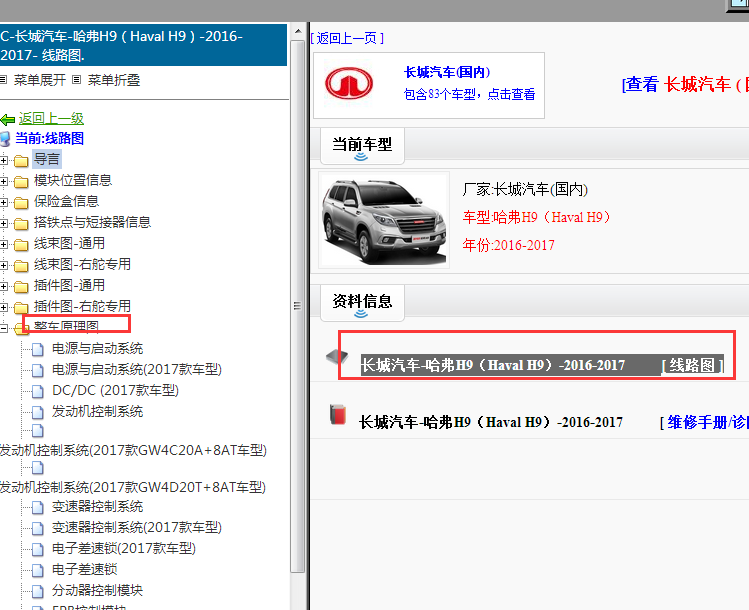Click the 返回上一页 link
Viewport: 749px width, 610px height.
click(x=347, y=38)
